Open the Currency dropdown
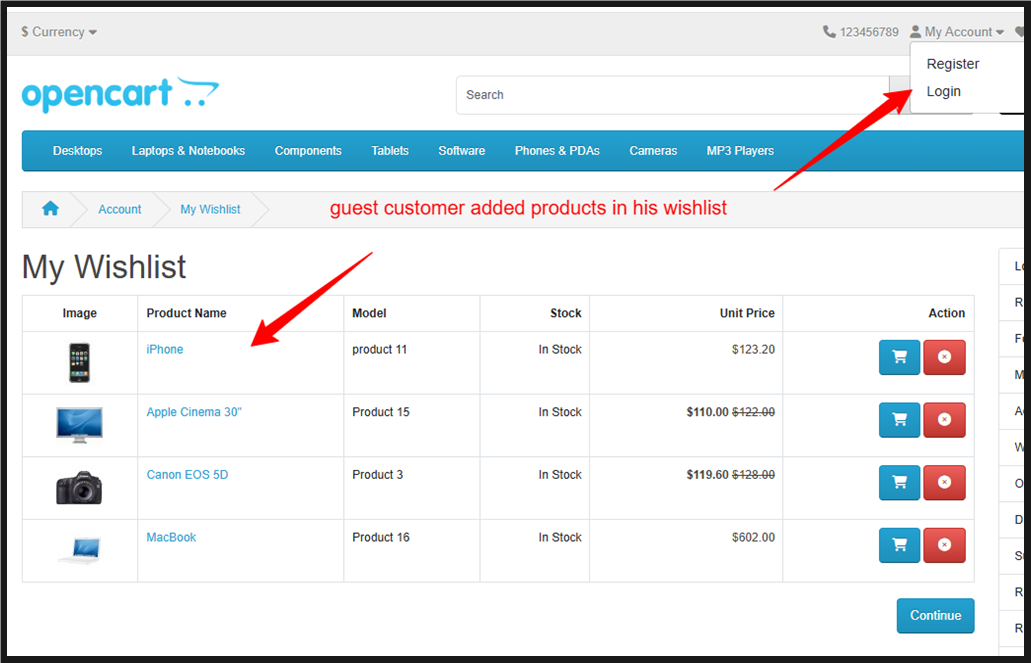Image resolution: width=1031 pixels, height=663 pixels. pyautogui.click(x=59, y=32)
